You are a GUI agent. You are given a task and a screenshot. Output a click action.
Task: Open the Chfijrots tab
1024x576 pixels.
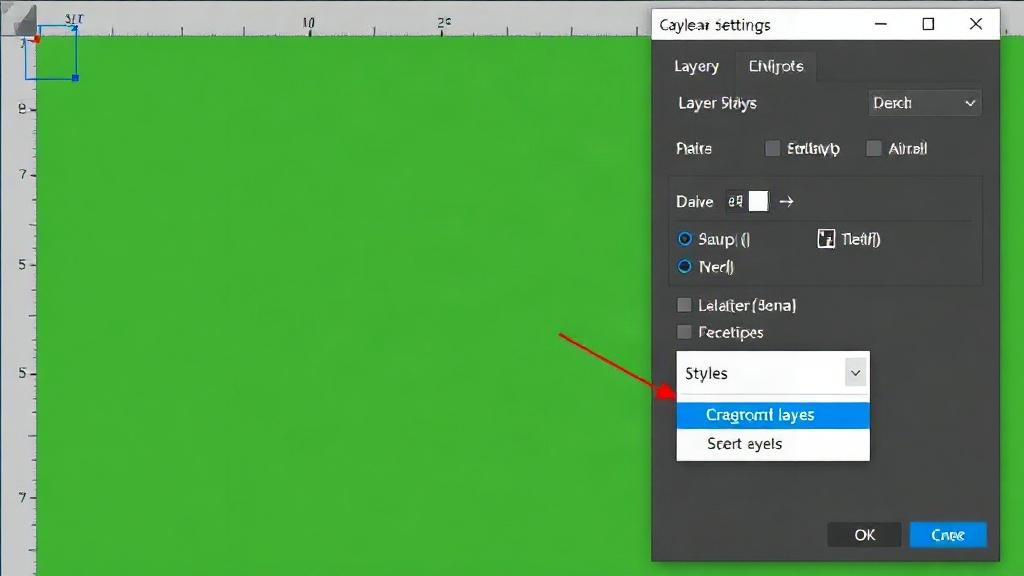[x=776, y=67]
